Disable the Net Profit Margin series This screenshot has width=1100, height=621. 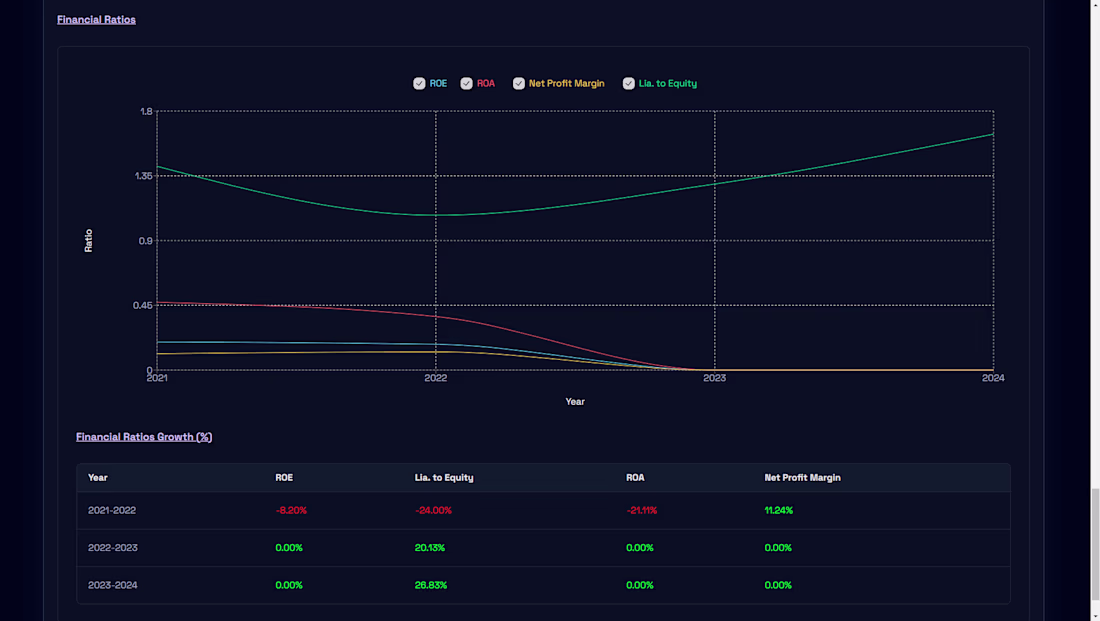click(x=518, y=83)
